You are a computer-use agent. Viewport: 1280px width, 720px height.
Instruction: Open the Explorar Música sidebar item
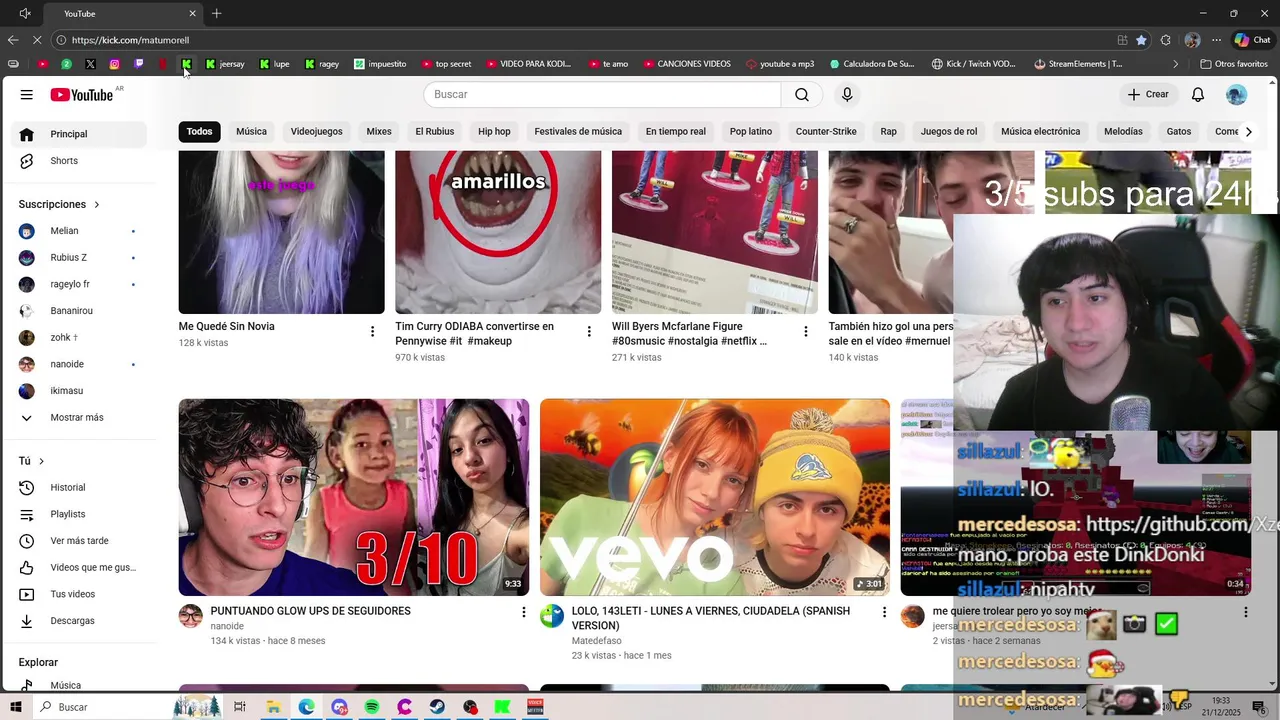point(80,685)
